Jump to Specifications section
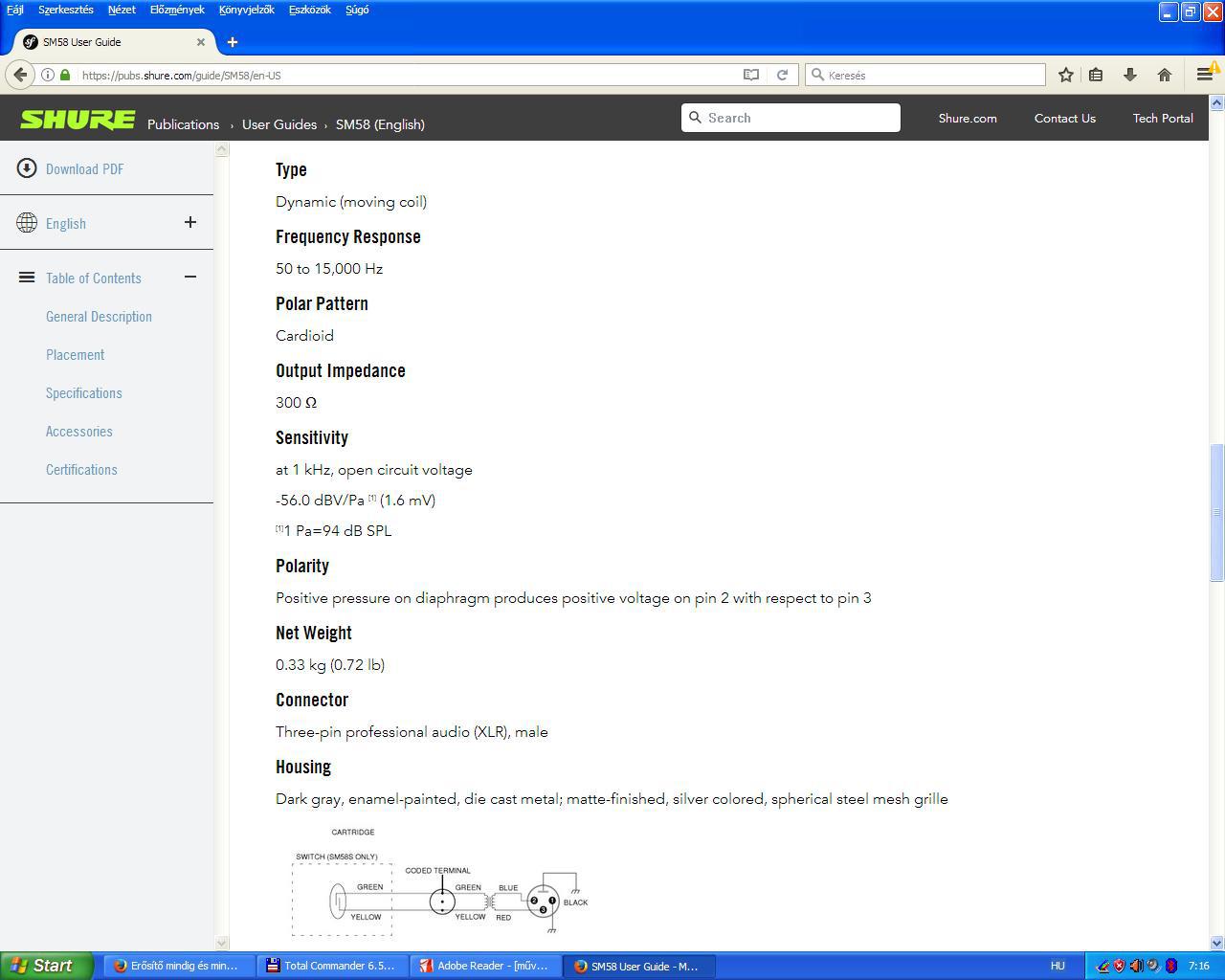Image resolution: width=1225 pixels, height=980 pixels. (x=84, y=393)
